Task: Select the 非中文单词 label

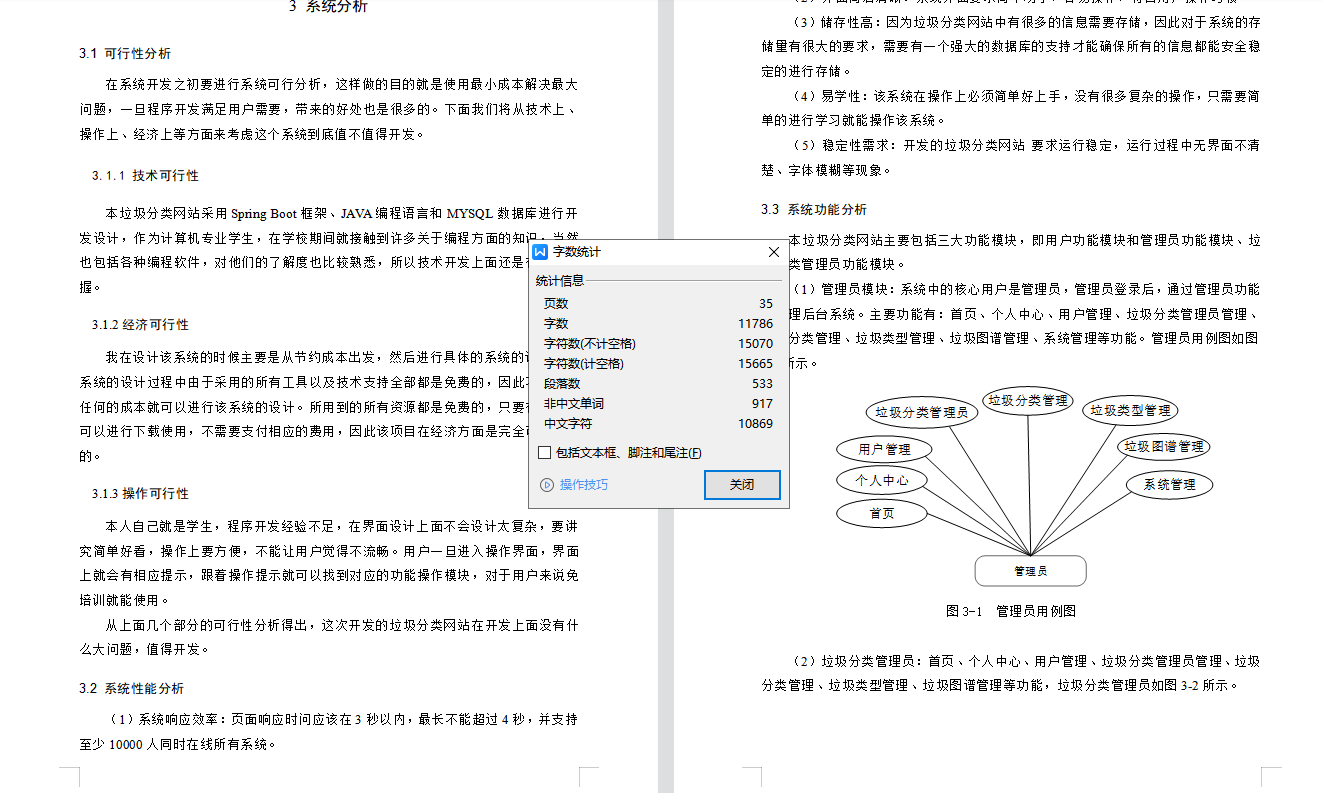Action: click(x=574, y=403)
